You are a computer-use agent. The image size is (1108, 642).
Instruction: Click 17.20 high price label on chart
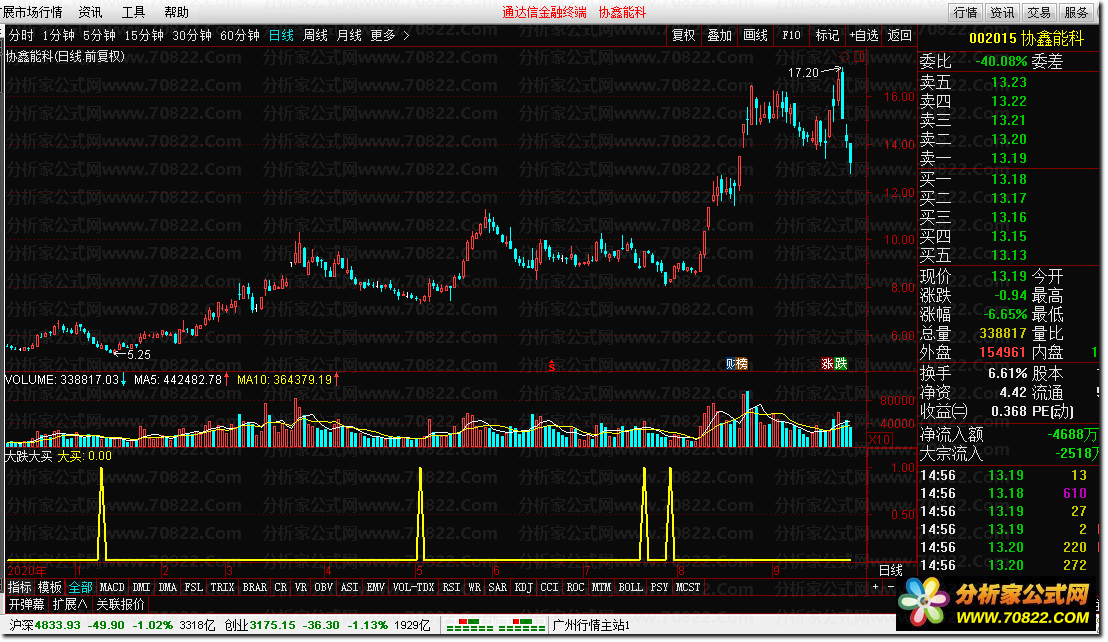tap(803, 72)
